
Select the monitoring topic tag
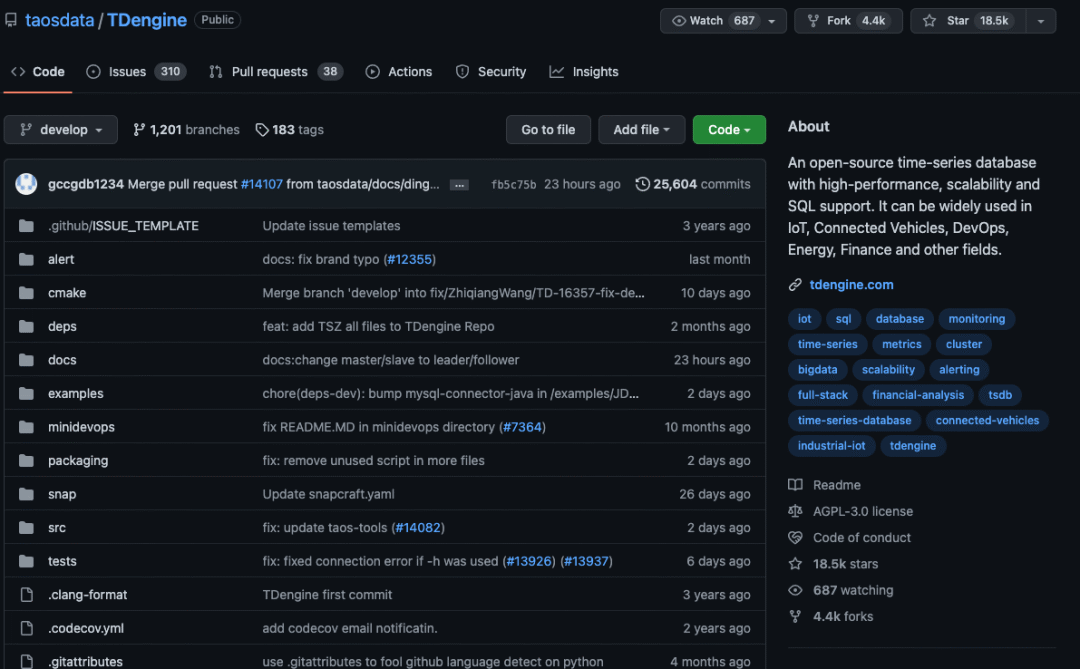click(x=977, y=319)
